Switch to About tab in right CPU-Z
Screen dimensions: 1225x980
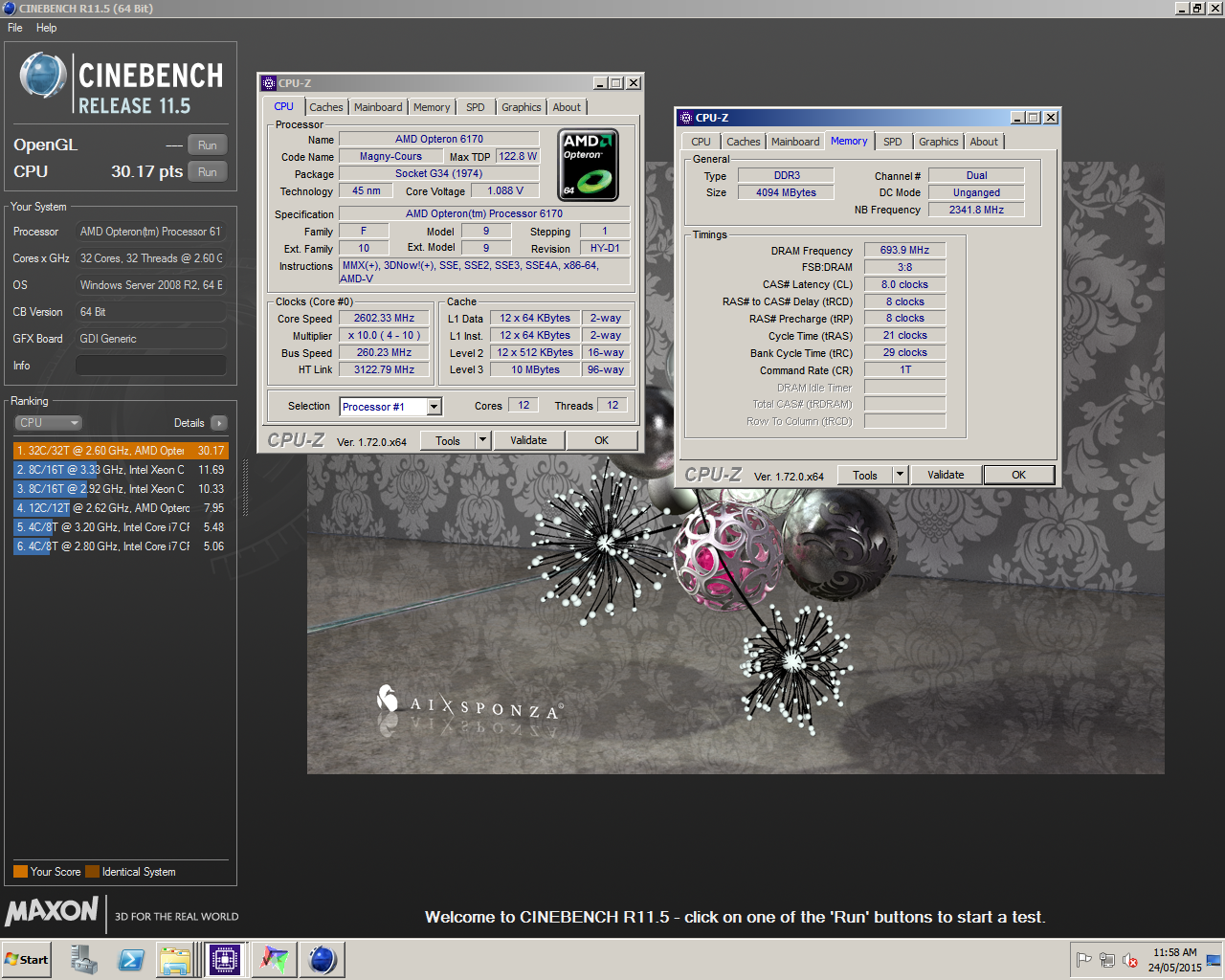coord(984,142)
